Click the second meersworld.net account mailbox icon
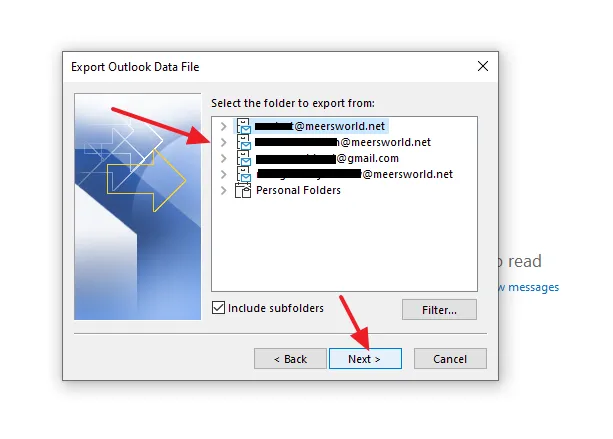This screenshot has width=613, height=439. point(244,142)
